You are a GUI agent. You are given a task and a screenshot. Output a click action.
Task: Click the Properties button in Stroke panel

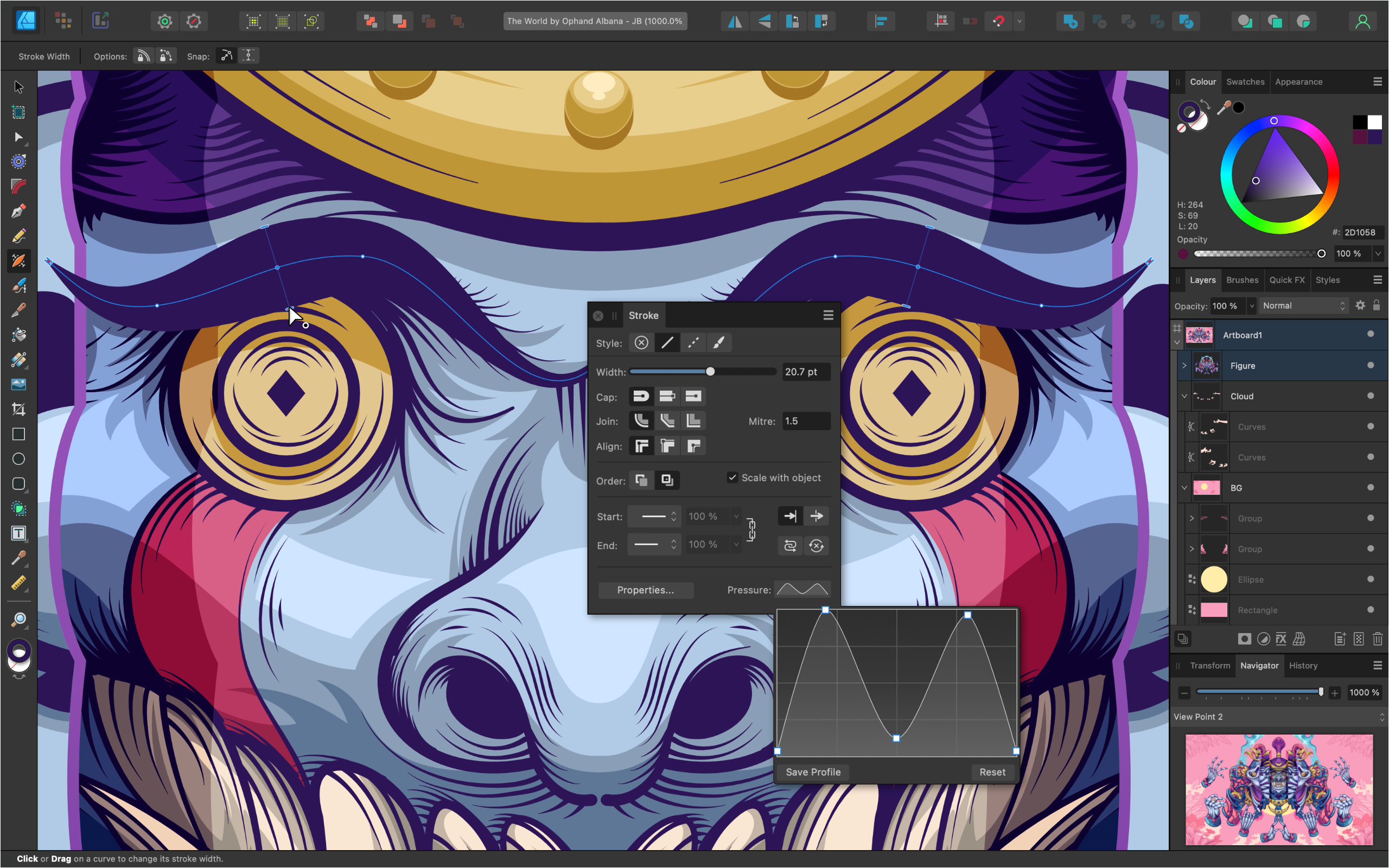tap(644, 589)
